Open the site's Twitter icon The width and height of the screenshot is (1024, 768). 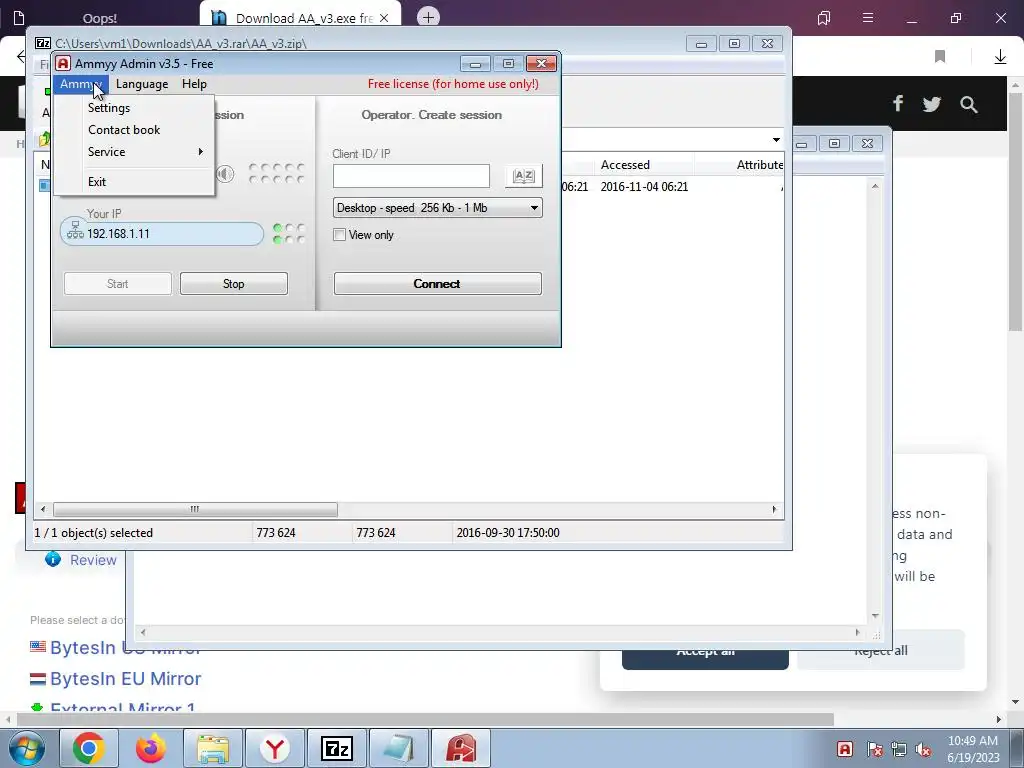(x=932, y=104)
